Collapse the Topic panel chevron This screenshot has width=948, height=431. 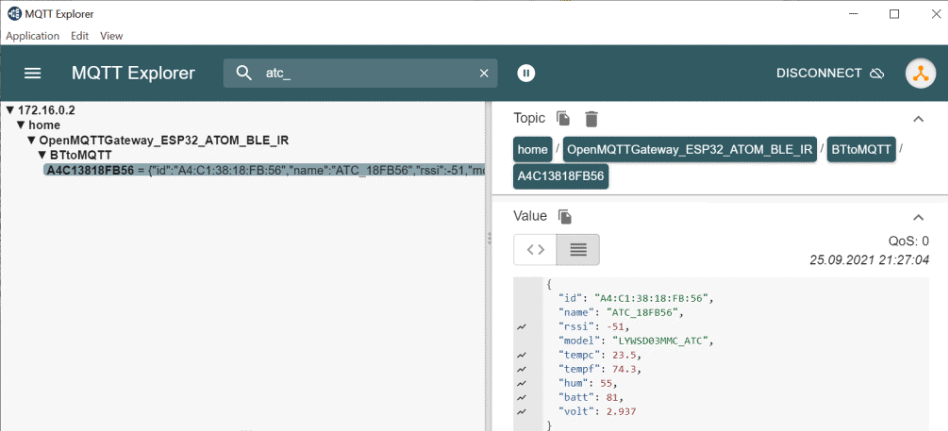pos(918,119)
